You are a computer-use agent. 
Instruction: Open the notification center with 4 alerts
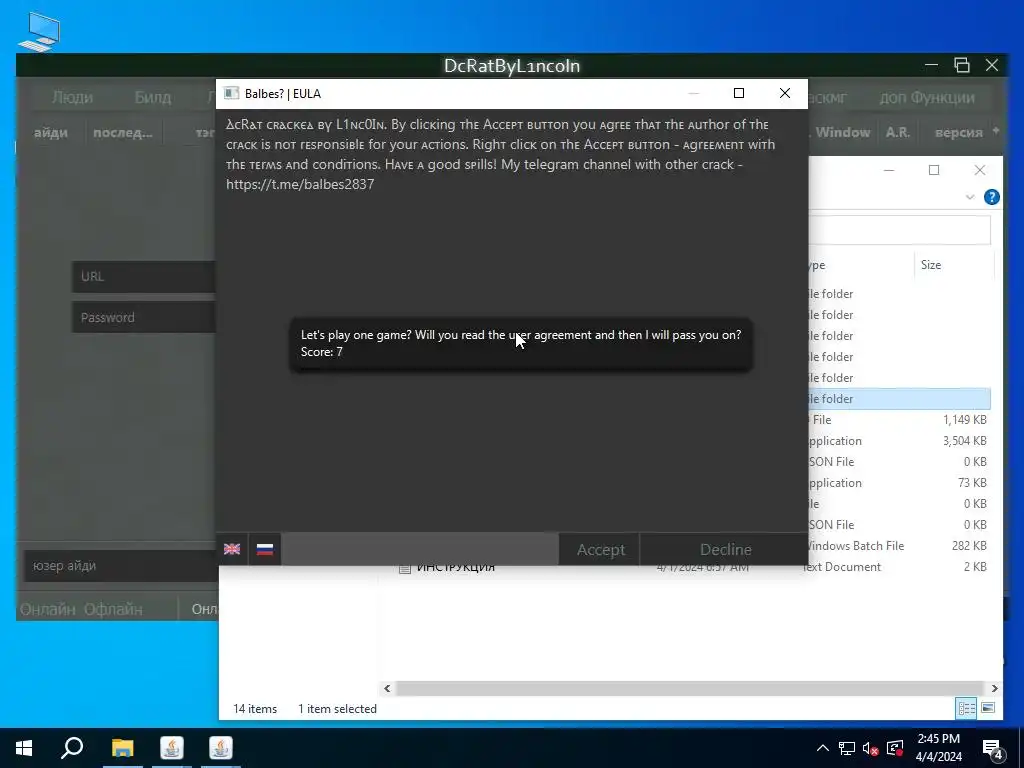tap(993, 748)
